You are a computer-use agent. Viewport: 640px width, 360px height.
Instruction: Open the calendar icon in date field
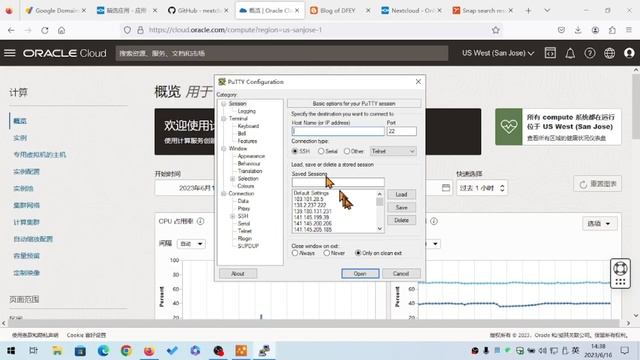tap(446, 188)
